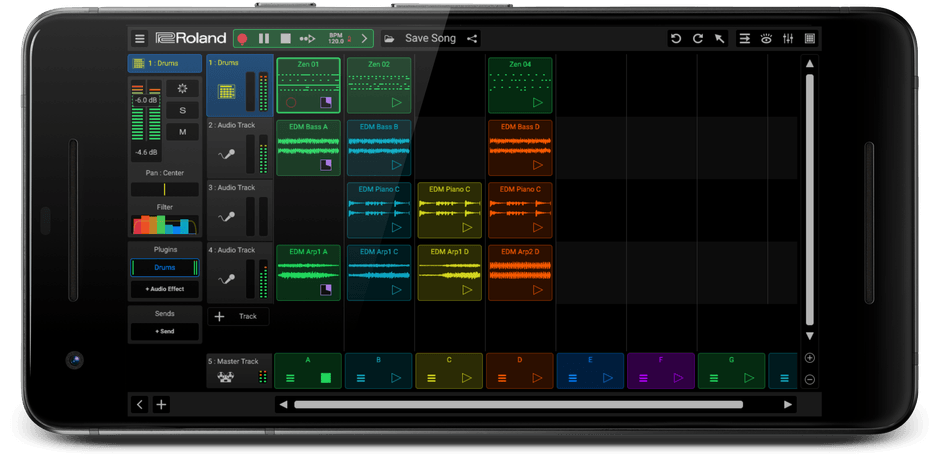Open the mixer sliders view

(x=788, y=39)
